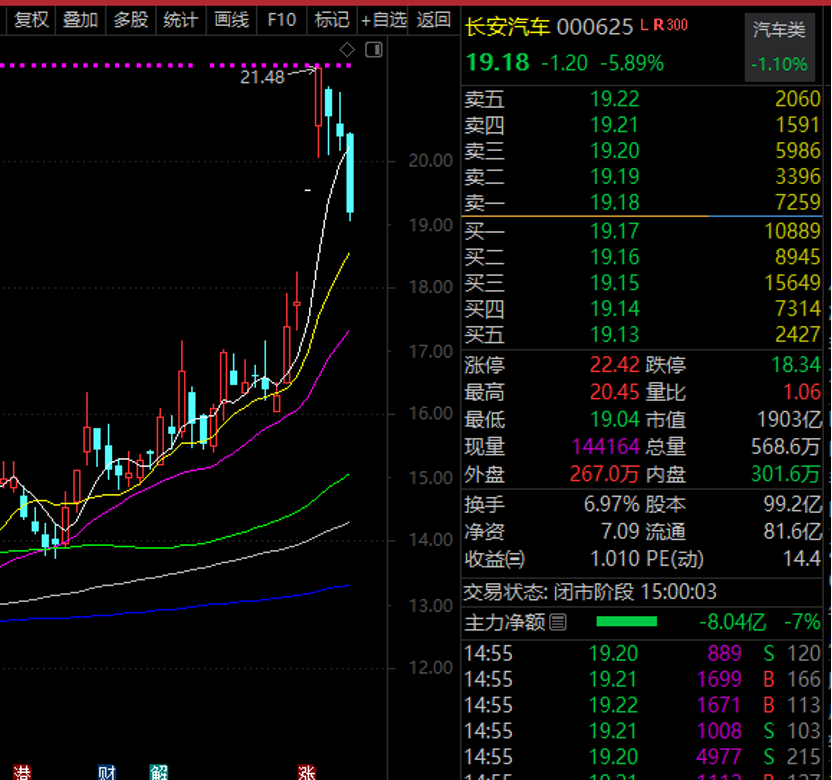Screen dimensions: 832x780
Task: Select the 多股 multi-stock view
Action: [131, 20]
